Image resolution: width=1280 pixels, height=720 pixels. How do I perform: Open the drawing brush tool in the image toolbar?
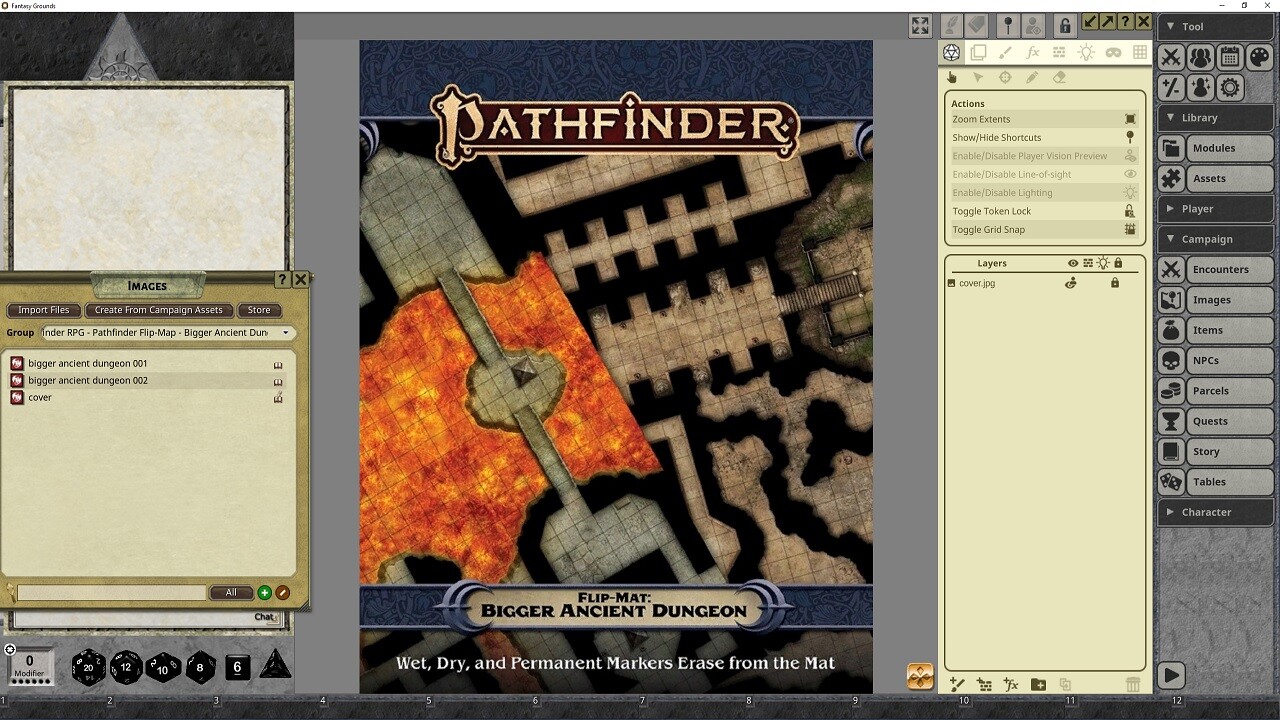point(1005,53)
